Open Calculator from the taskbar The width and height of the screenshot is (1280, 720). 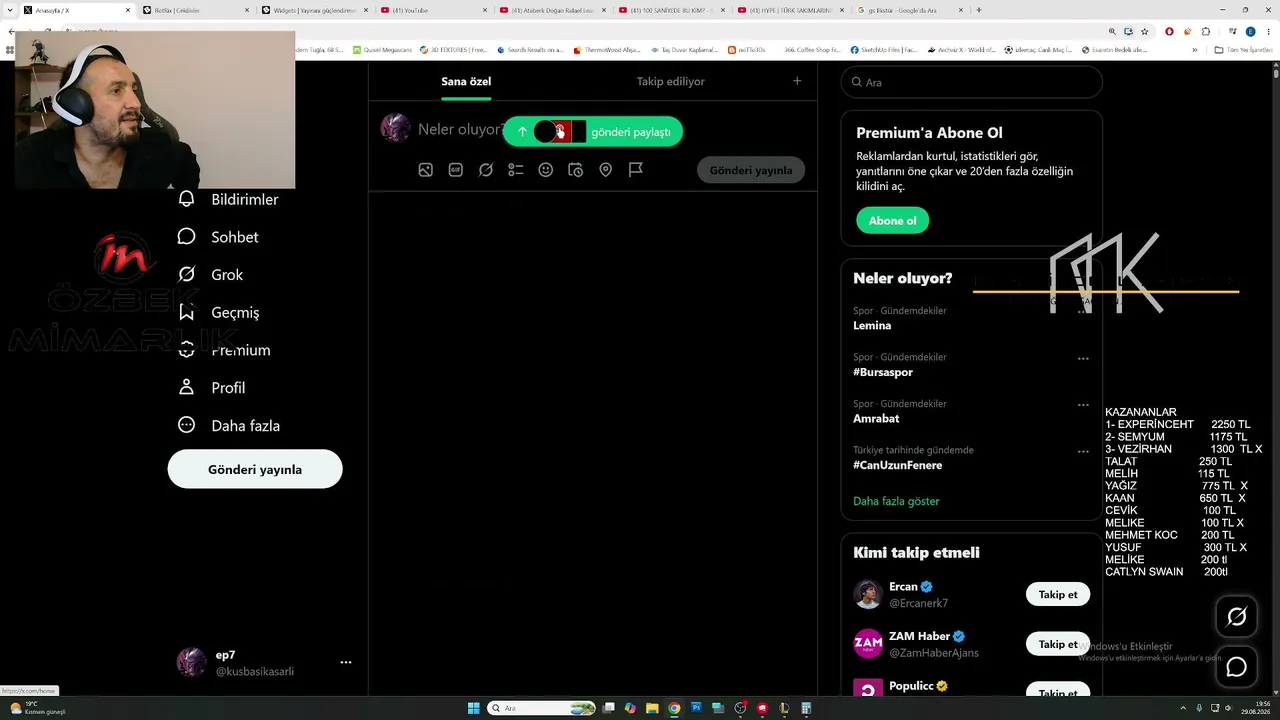tap(806, 708)
